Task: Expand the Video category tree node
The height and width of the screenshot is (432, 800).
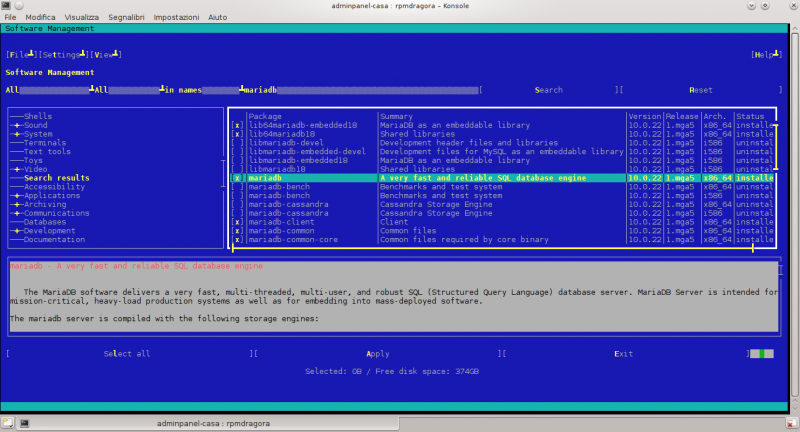Action: [x=17, y=169]
